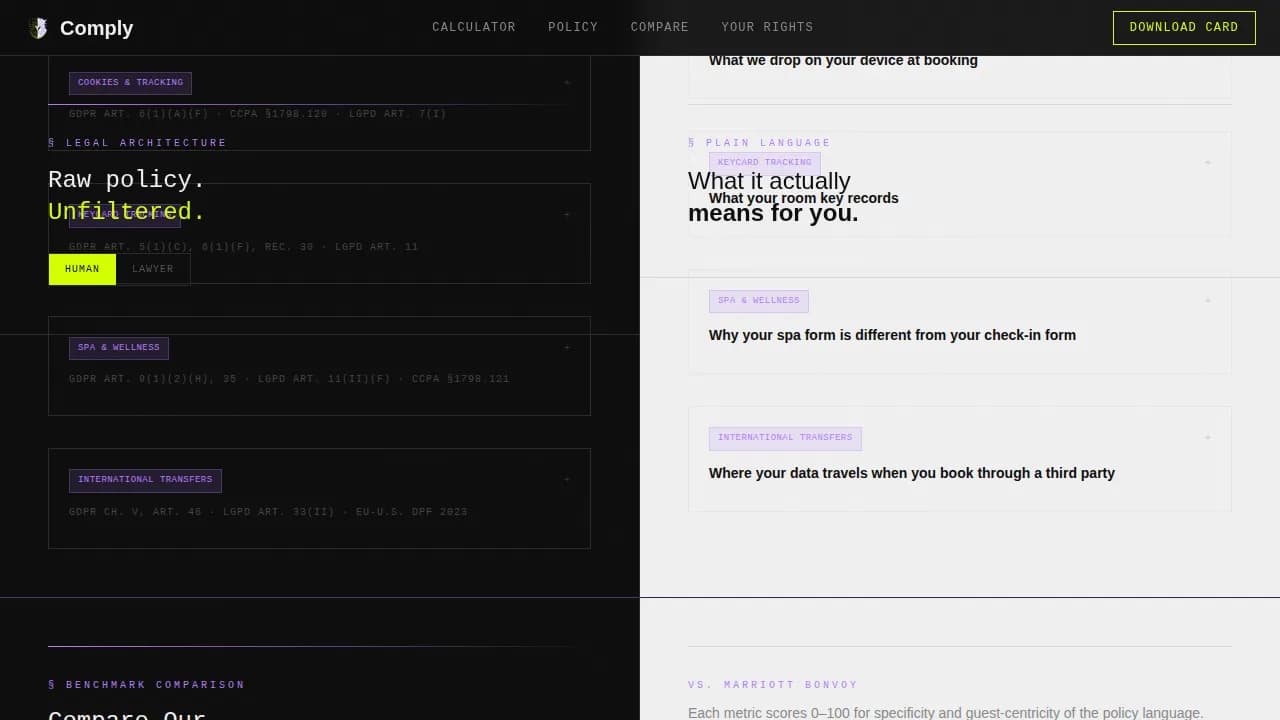Expand International Transfers in the right column

[x=1207, y=437]
